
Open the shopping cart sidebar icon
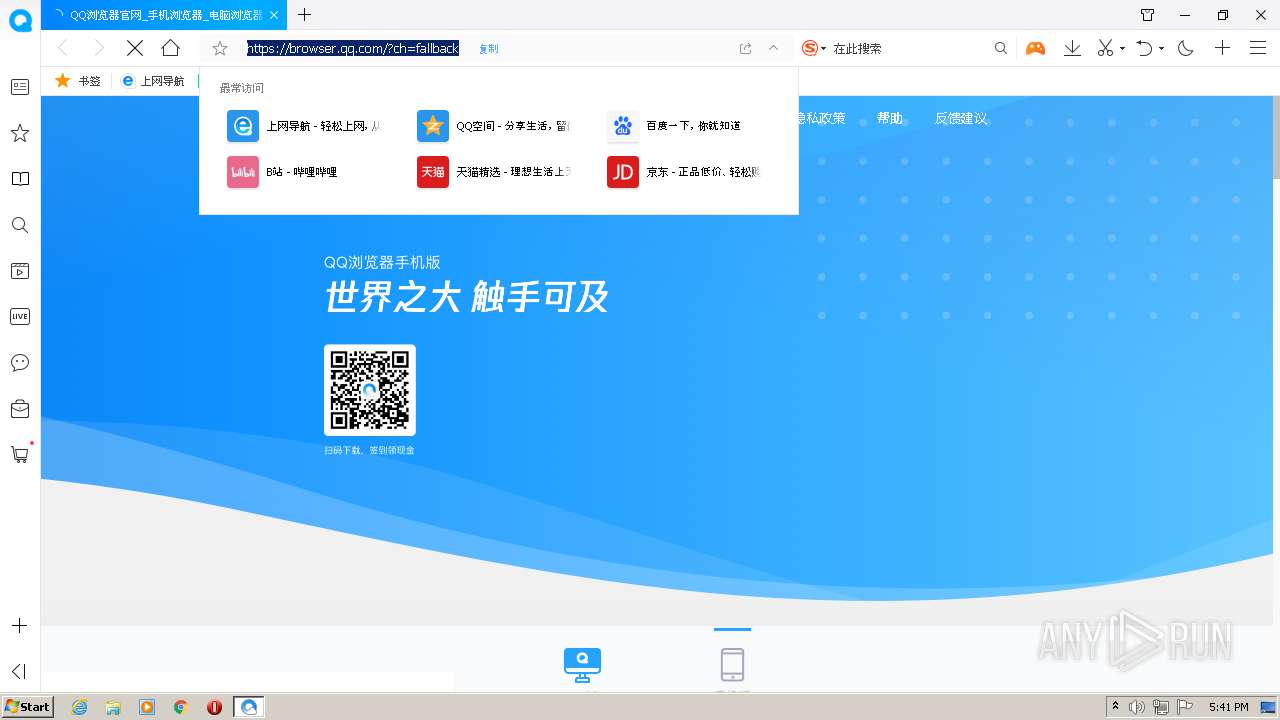(x=20, y=454)
